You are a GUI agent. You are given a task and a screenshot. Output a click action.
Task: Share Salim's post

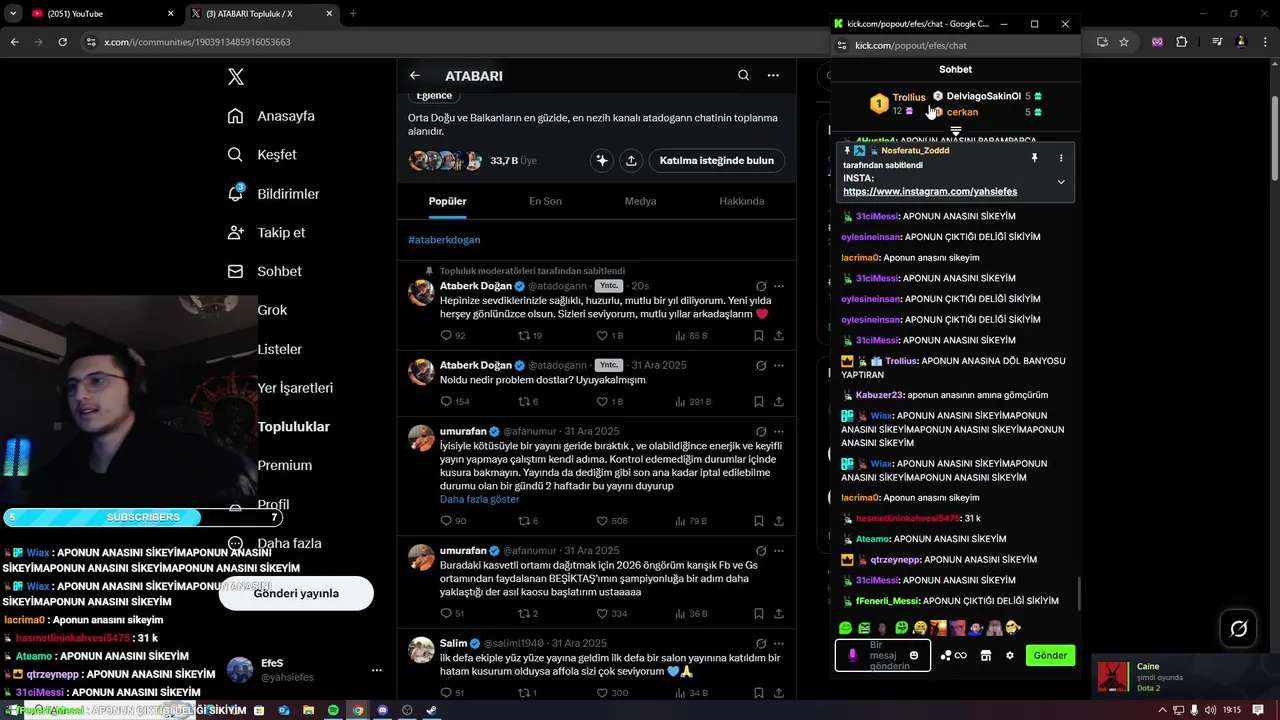pyautogui.click(x=779, y=693)
